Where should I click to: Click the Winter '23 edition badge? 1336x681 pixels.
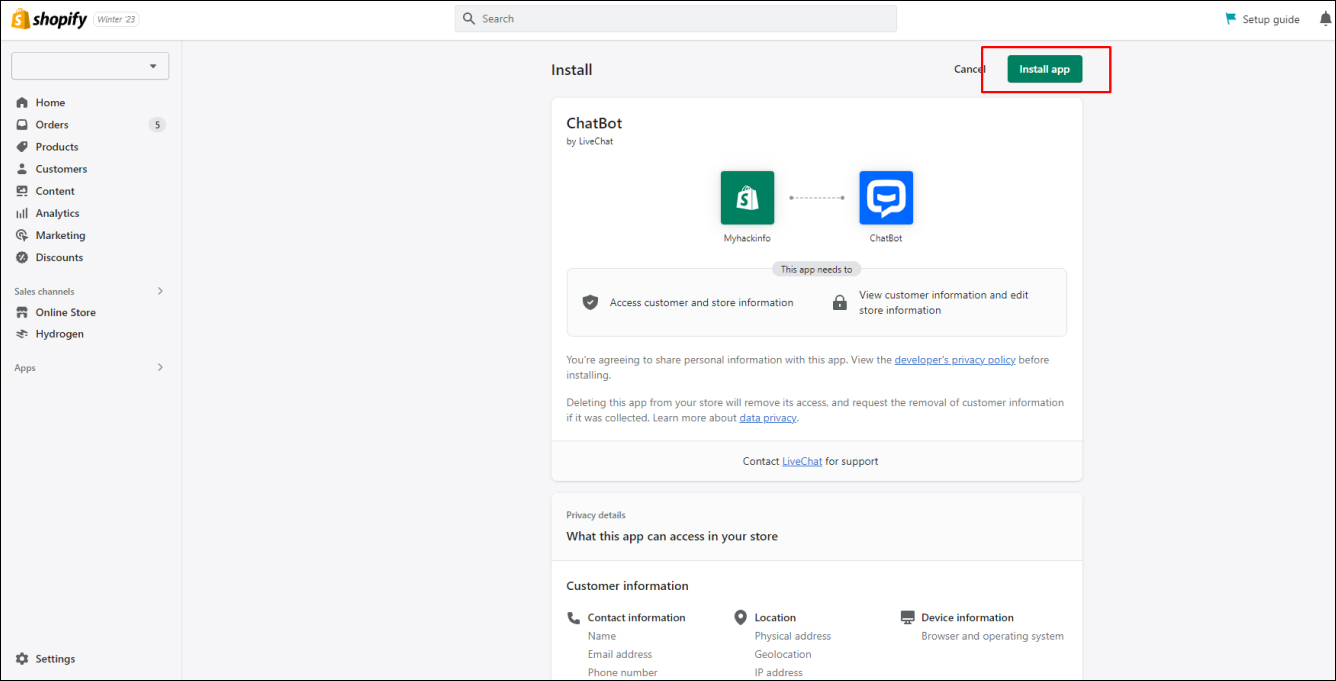click(118, 19)
